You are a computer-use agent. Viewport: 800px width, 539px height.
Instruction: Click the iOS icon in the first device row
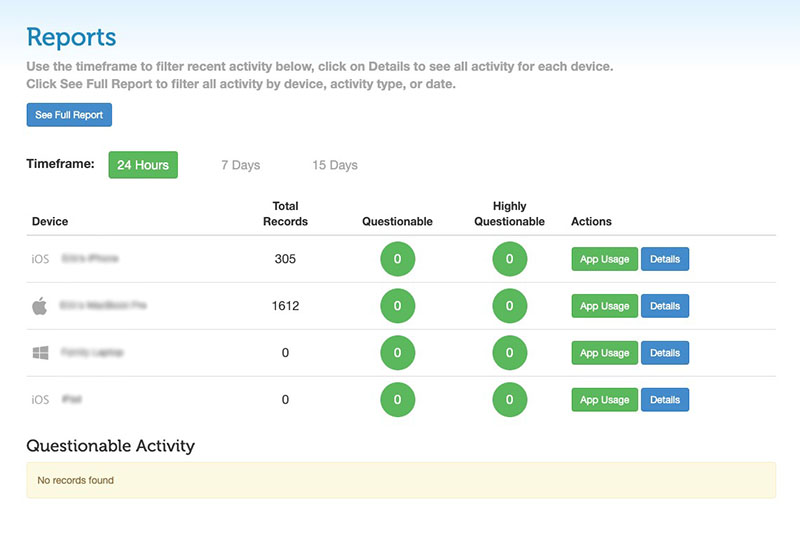pos(40,259)
